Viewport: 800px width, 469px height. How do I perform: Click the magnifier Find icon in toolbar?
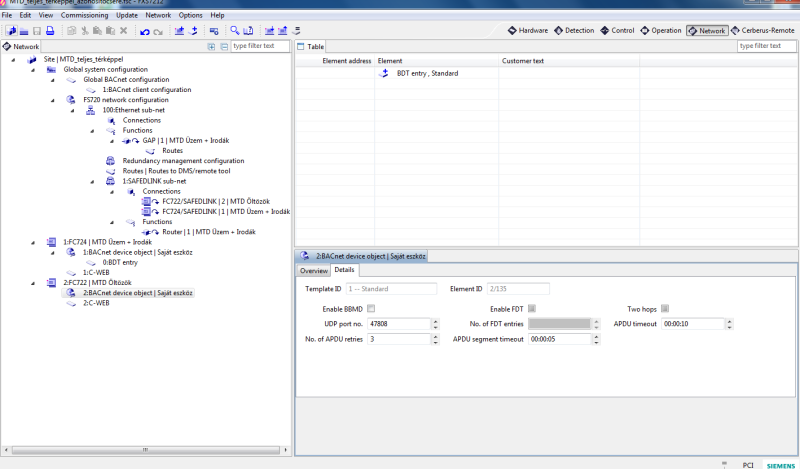pyautogui.click(x=234, y=31)
